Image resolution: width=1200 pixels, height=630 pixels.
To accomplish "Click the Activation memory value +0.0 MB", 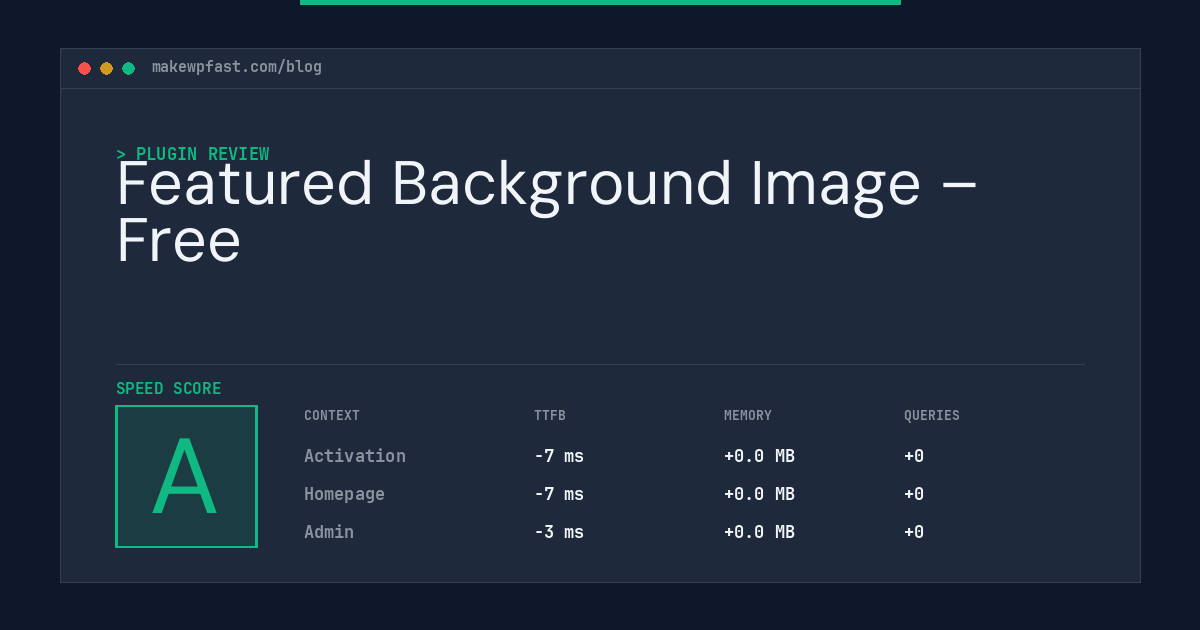I will (x=759, y=456).
